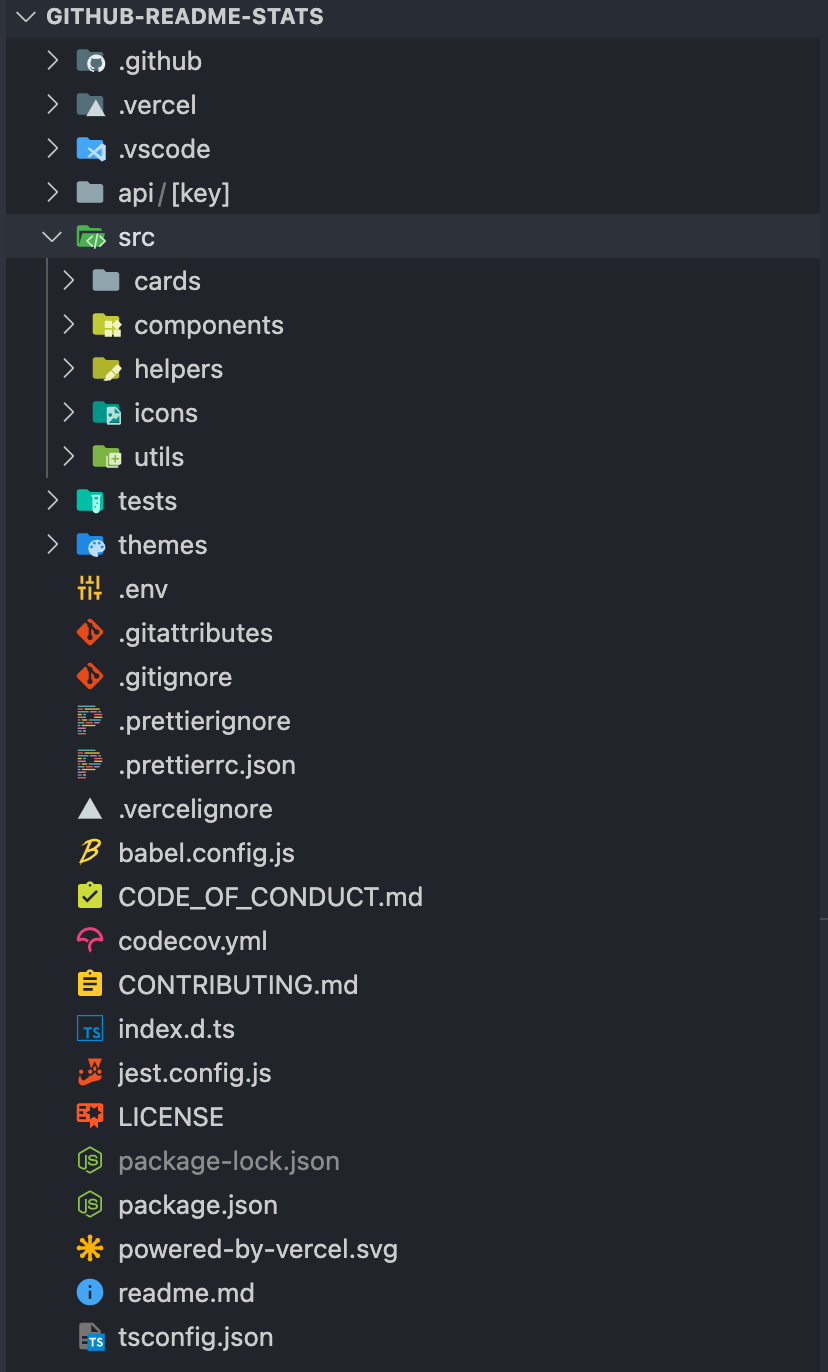Expand the themes folder chevron
Viewport: 828px width, 1372px height.
click(52, 545)
